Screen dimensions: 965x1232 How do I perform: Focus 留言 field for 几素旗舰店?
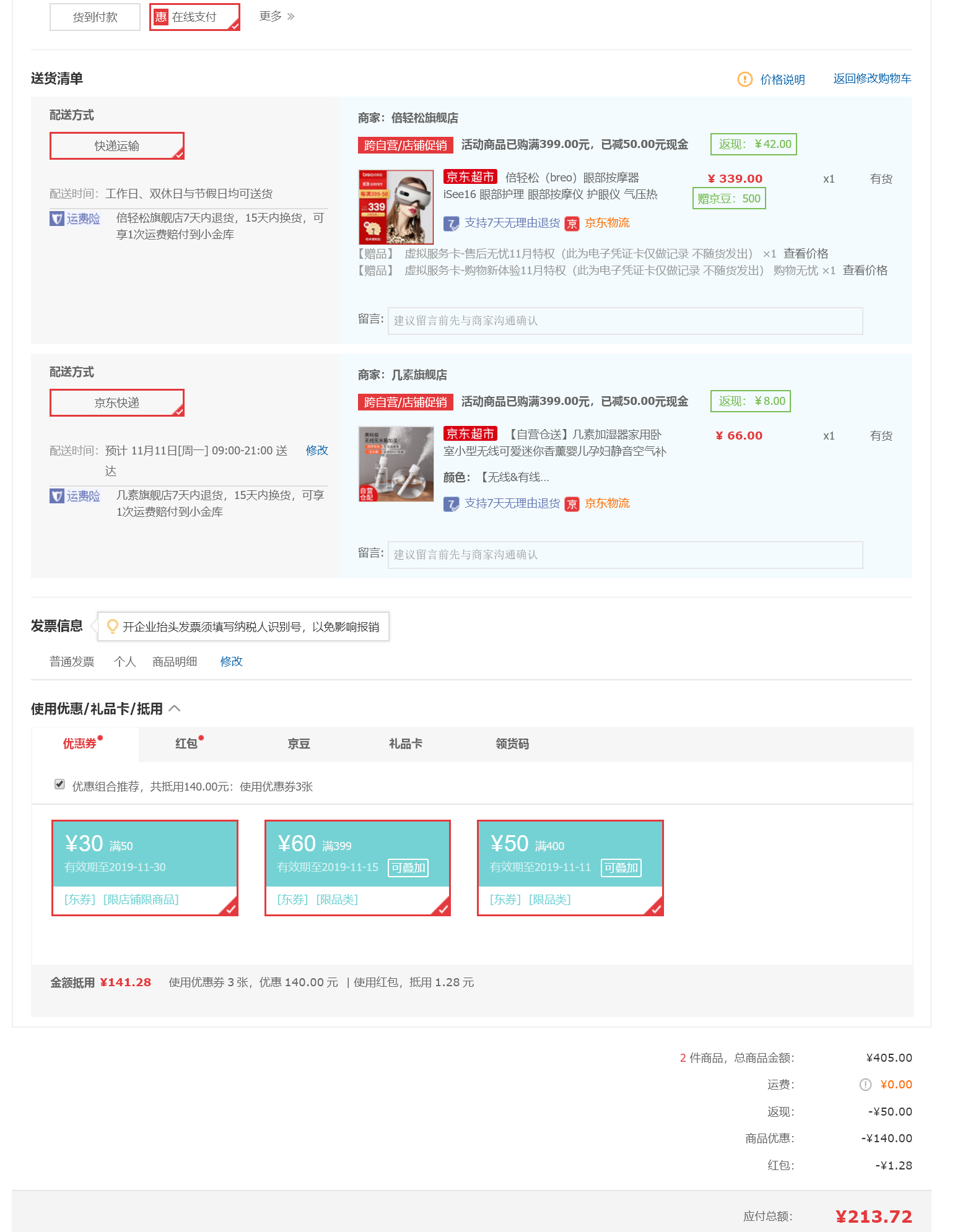(x=626, y=555)
